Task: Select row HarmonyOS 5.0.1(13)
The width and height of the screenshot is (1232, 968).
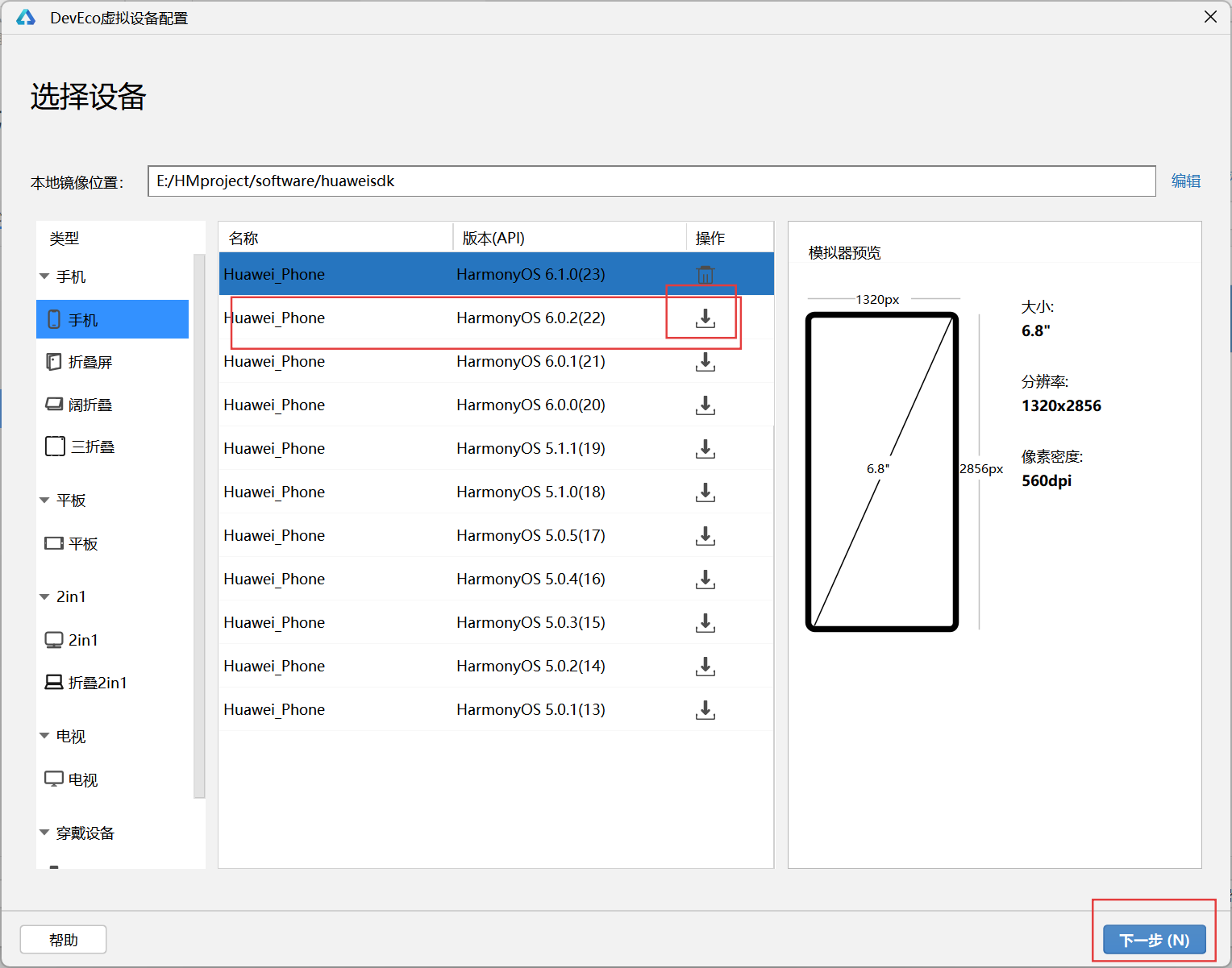Action: point(496,709)
